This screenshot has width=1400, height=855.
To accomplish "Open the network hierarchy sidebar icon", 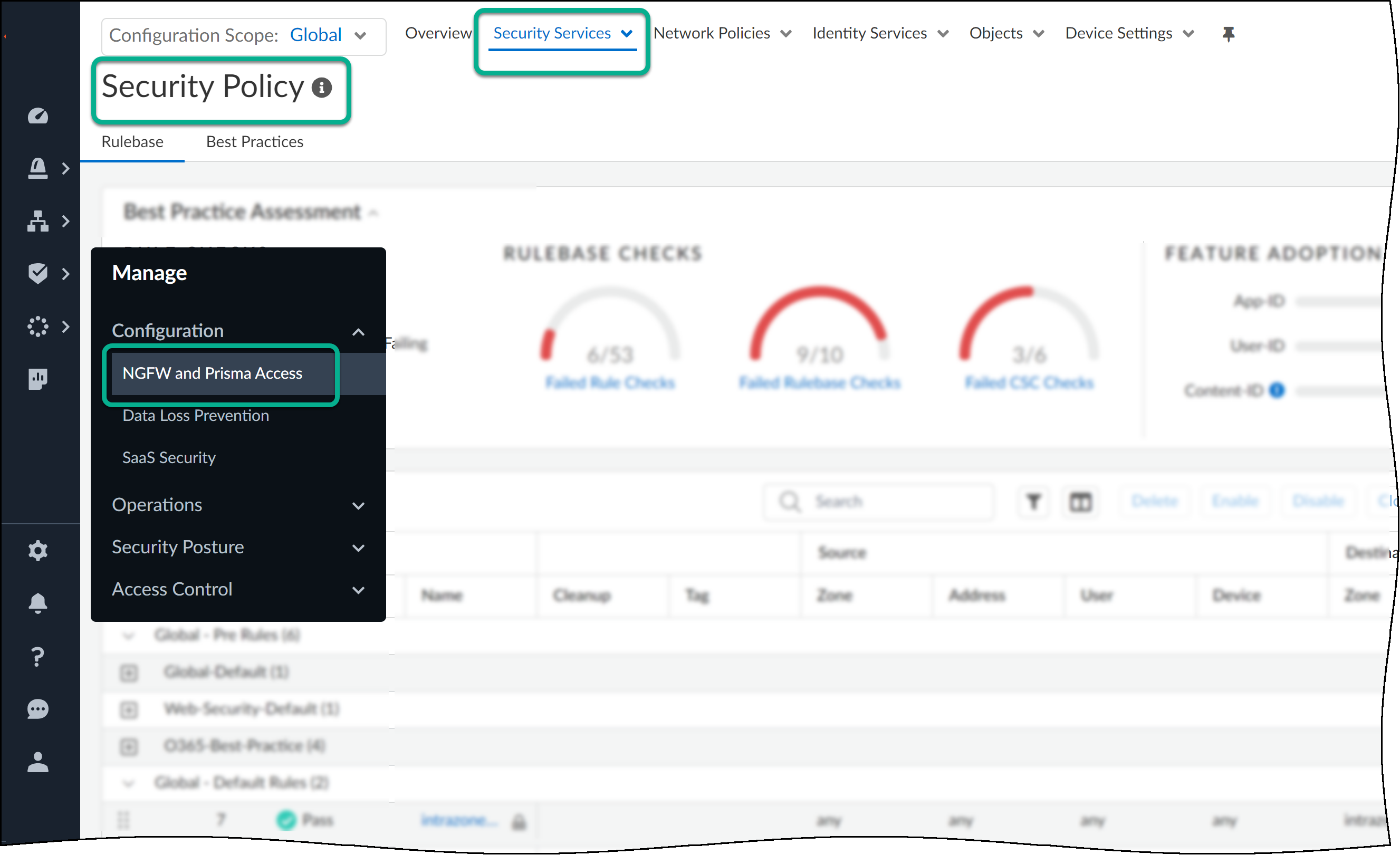I will [37, 221].
